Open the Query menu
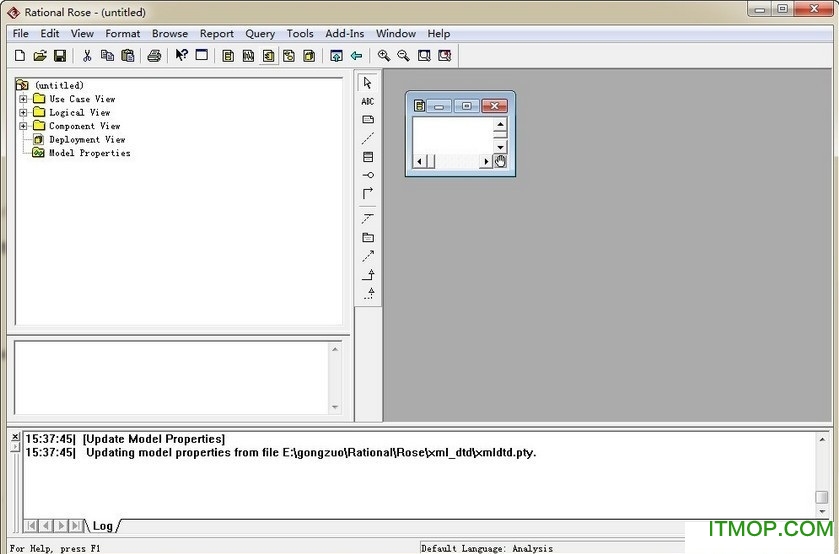 (260, 33)
